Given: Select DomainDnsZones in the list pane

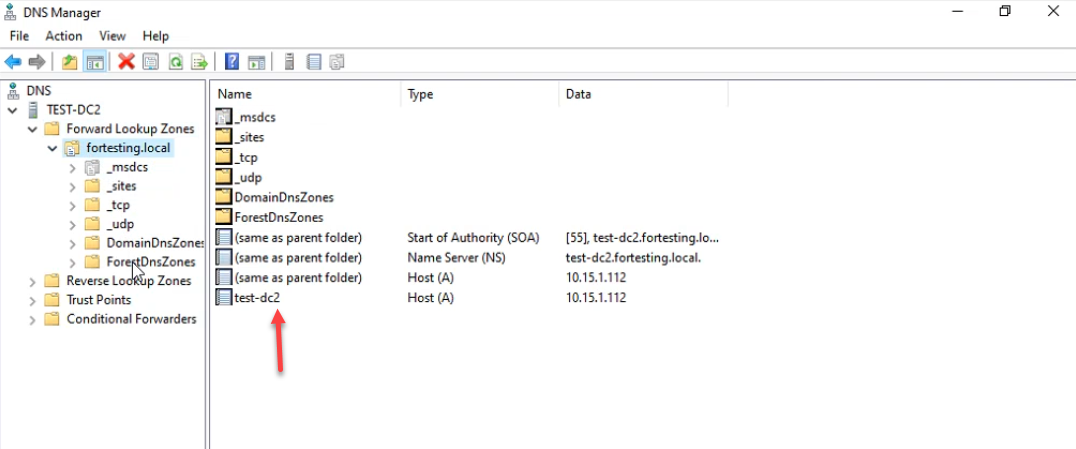Looking at the screenshot, I should coord(284,197).
